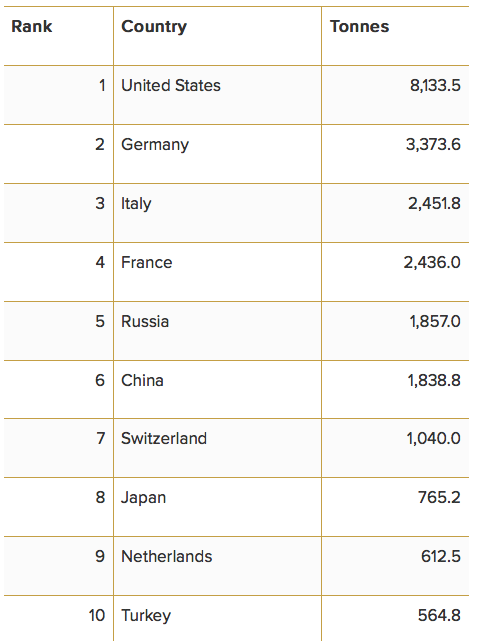Click the 2,451.8 tonnes figure
The height and width of the screenshot is (641, 477).
pos(434,204)
